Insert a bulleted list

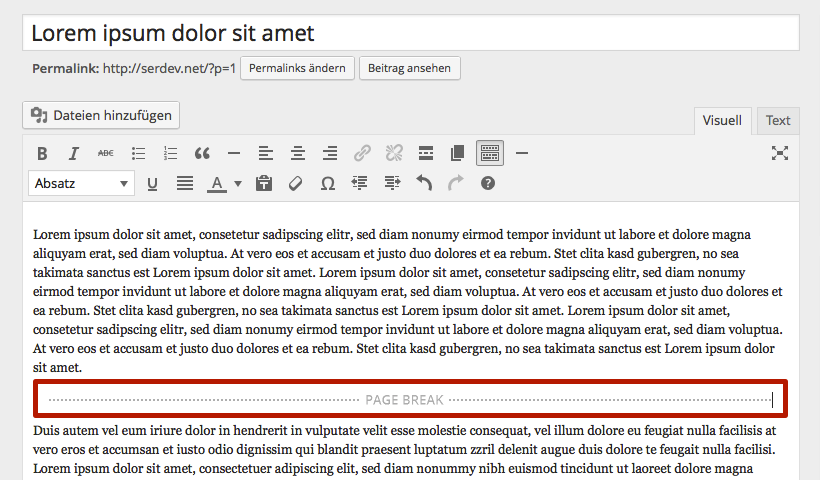tap(139, 153)
